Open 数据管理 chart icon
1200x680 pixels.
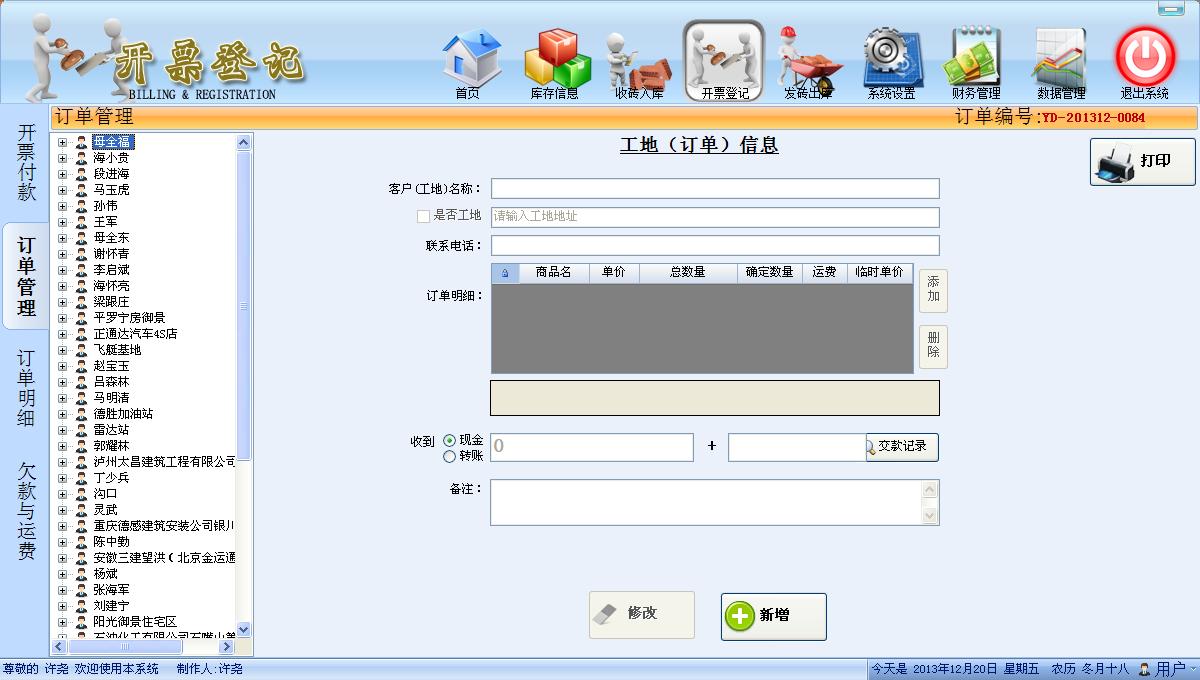pyautogui.click(x=1060, y=60)
